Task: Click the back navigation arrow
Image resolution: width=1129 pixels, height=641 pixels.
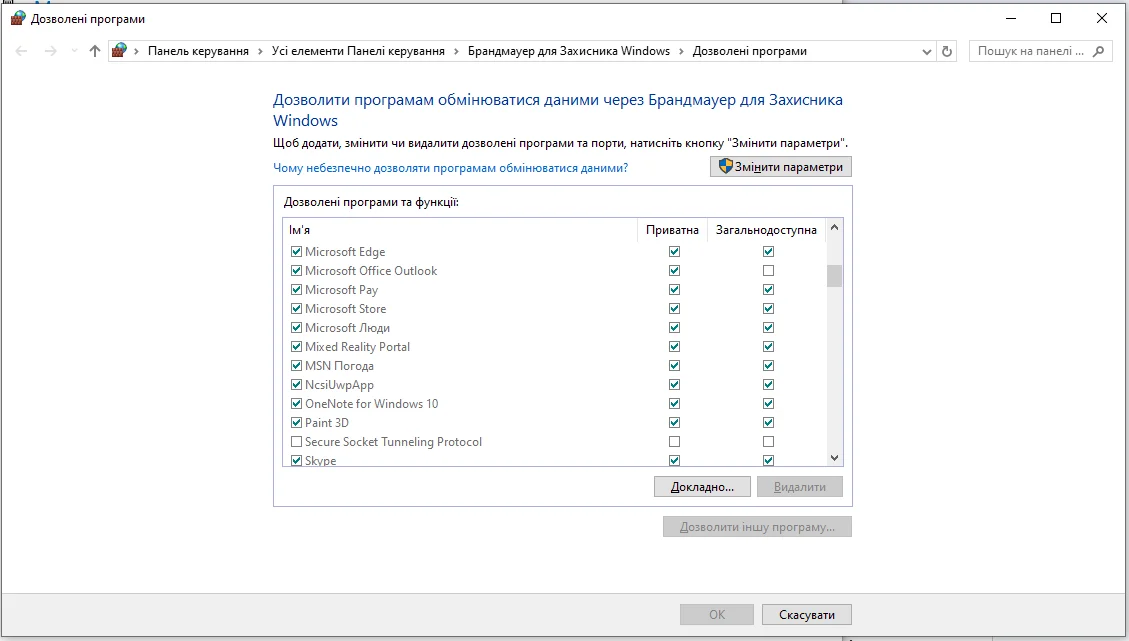Action: (x=22, y=51)
